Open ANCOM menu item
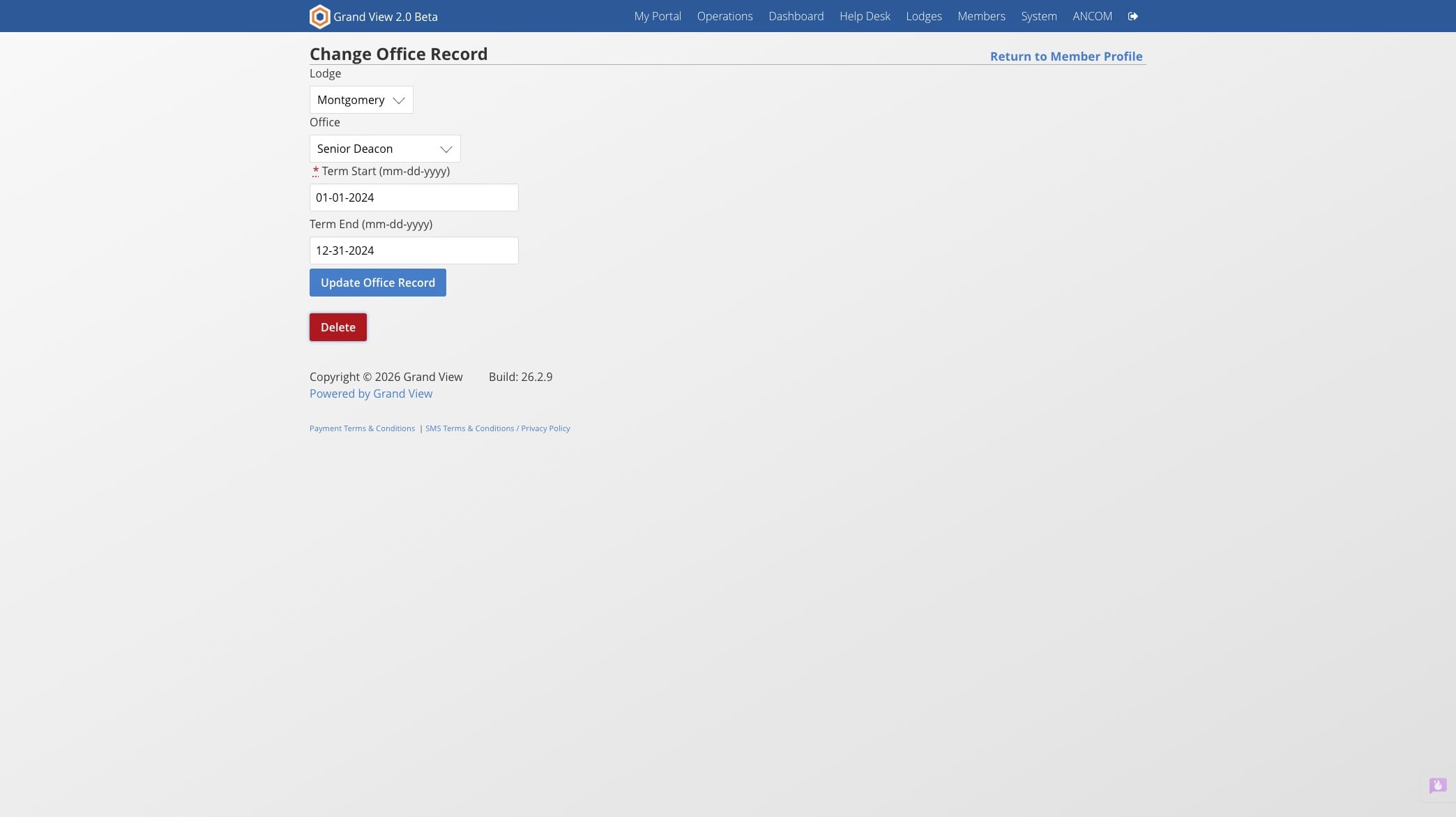The height and width of the screenshot is (817, 1456). coord(1092,16)
